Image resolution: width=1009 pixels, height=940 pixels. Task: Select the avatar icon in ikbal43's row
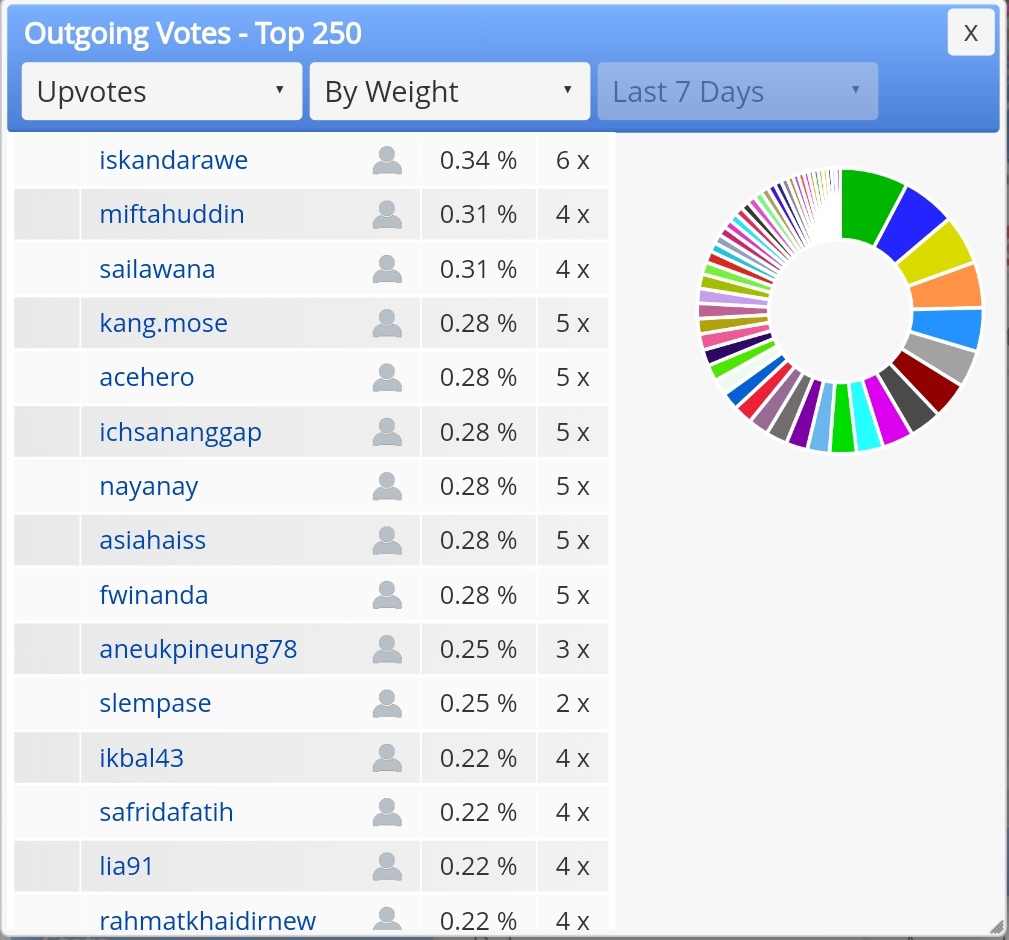point(387,758)
